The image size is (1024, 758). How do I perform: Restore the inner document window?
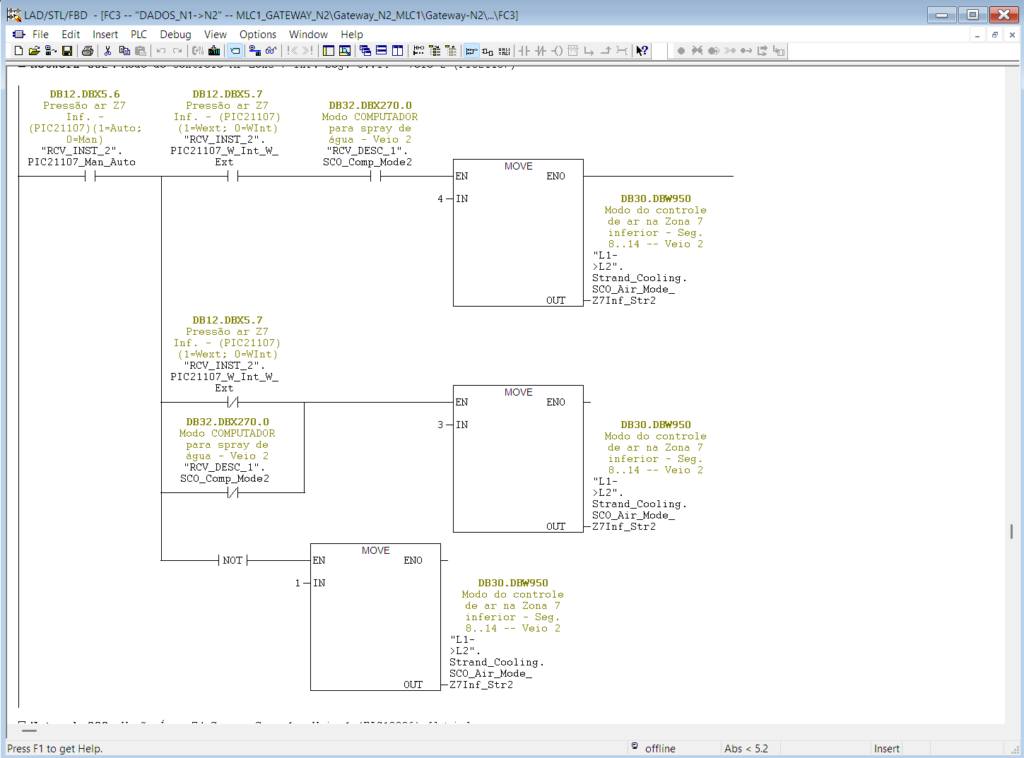point(995,35)
